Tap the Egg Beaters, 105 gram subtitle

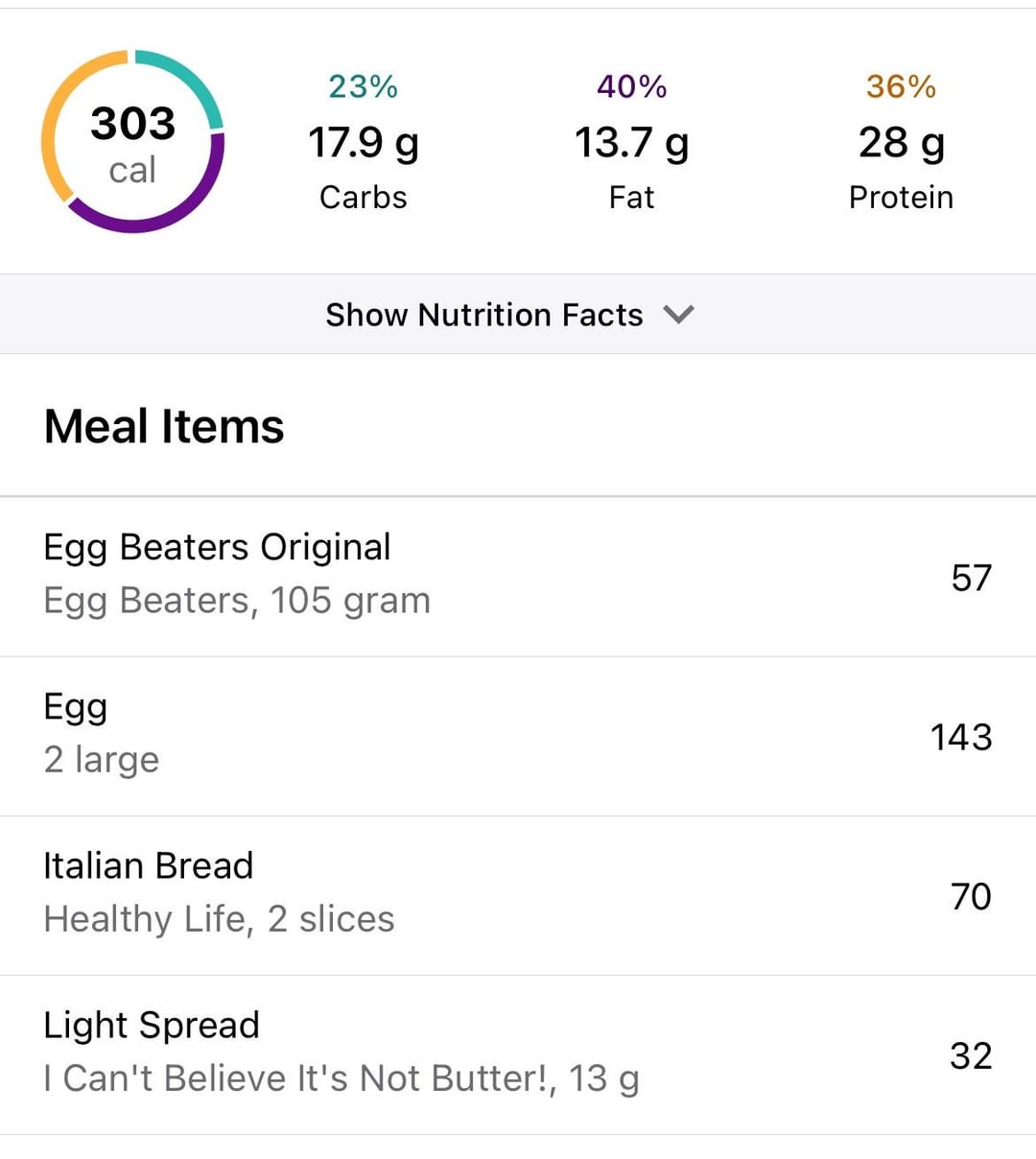point(237,601)
